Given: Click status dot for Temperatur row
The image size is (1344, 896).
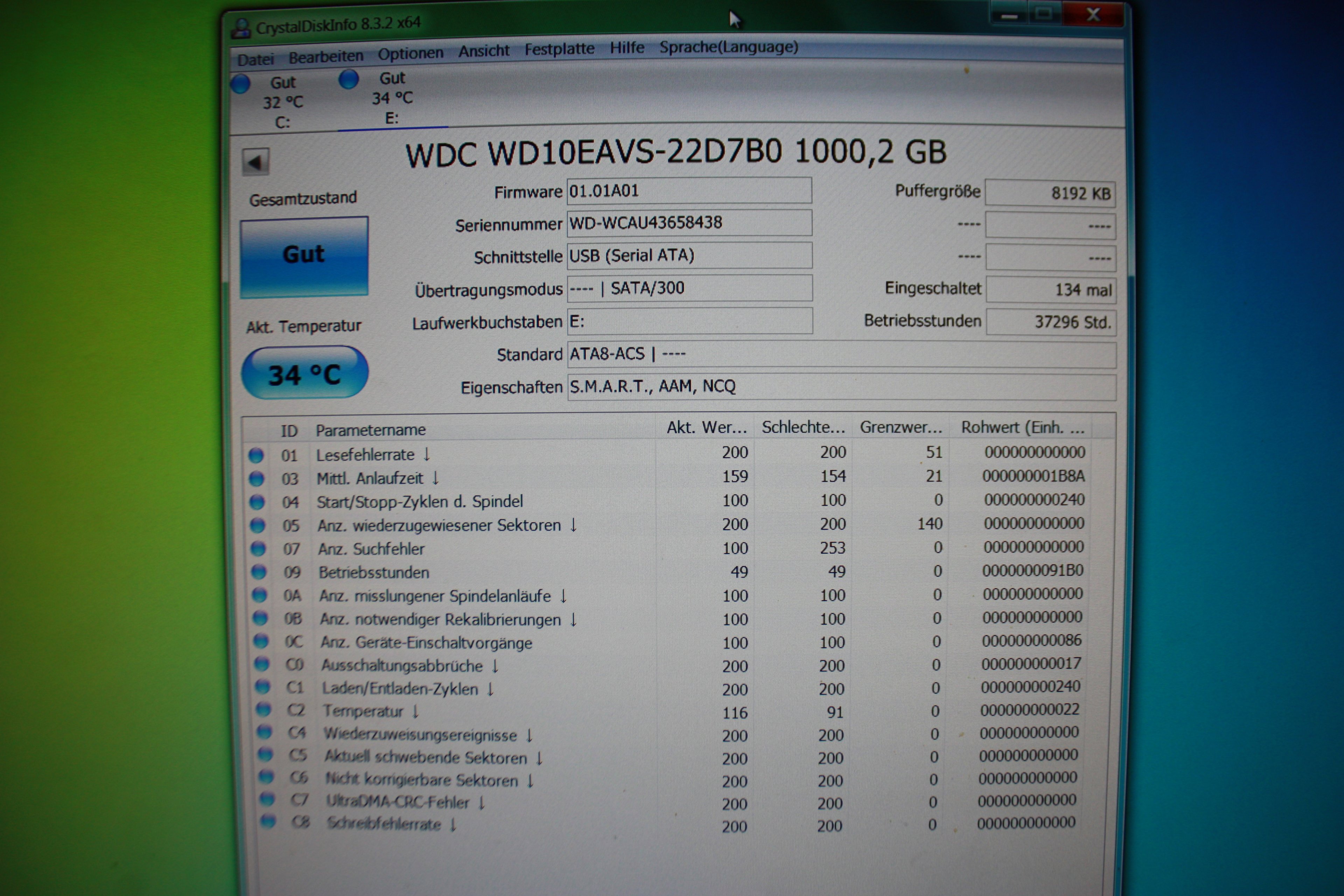Looking at the screenshot, I should click(264, 710).
